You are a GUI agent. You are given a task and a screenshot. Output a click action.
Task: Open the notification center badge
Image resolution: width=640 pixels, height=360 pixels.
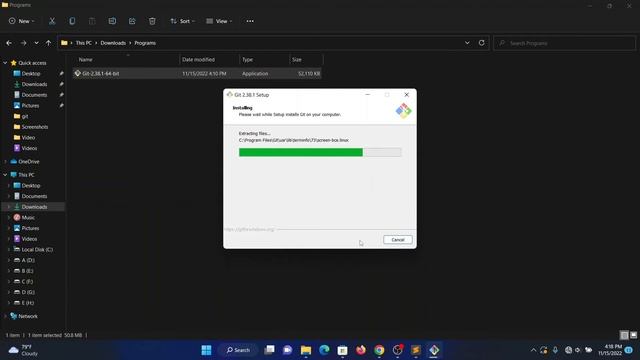(x=629, y=350)
